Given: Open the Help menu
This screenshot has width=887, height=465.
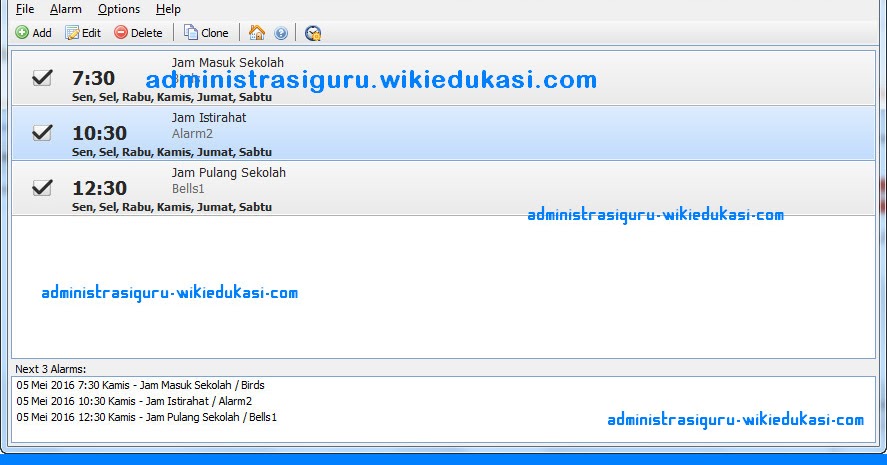Looking at the screenshot, I should [x=168, y=9].
